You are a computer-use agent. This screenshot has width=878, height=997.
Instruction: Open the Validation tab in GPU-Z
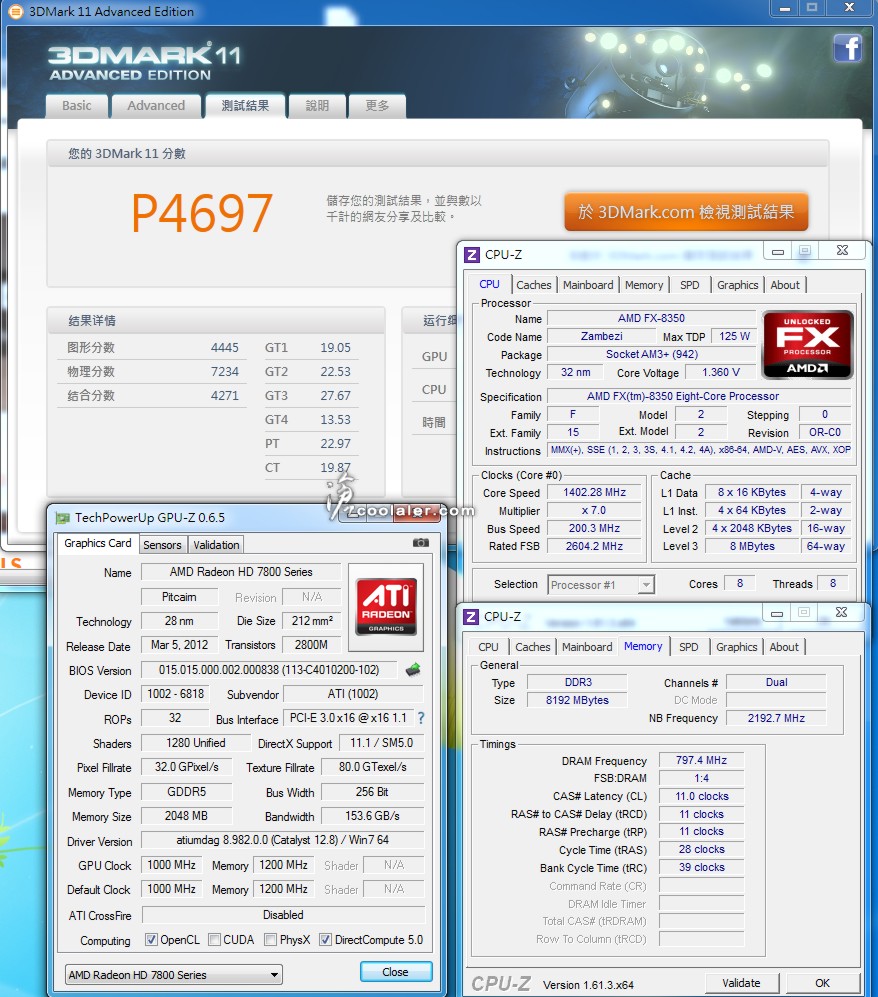coord(216,545)
